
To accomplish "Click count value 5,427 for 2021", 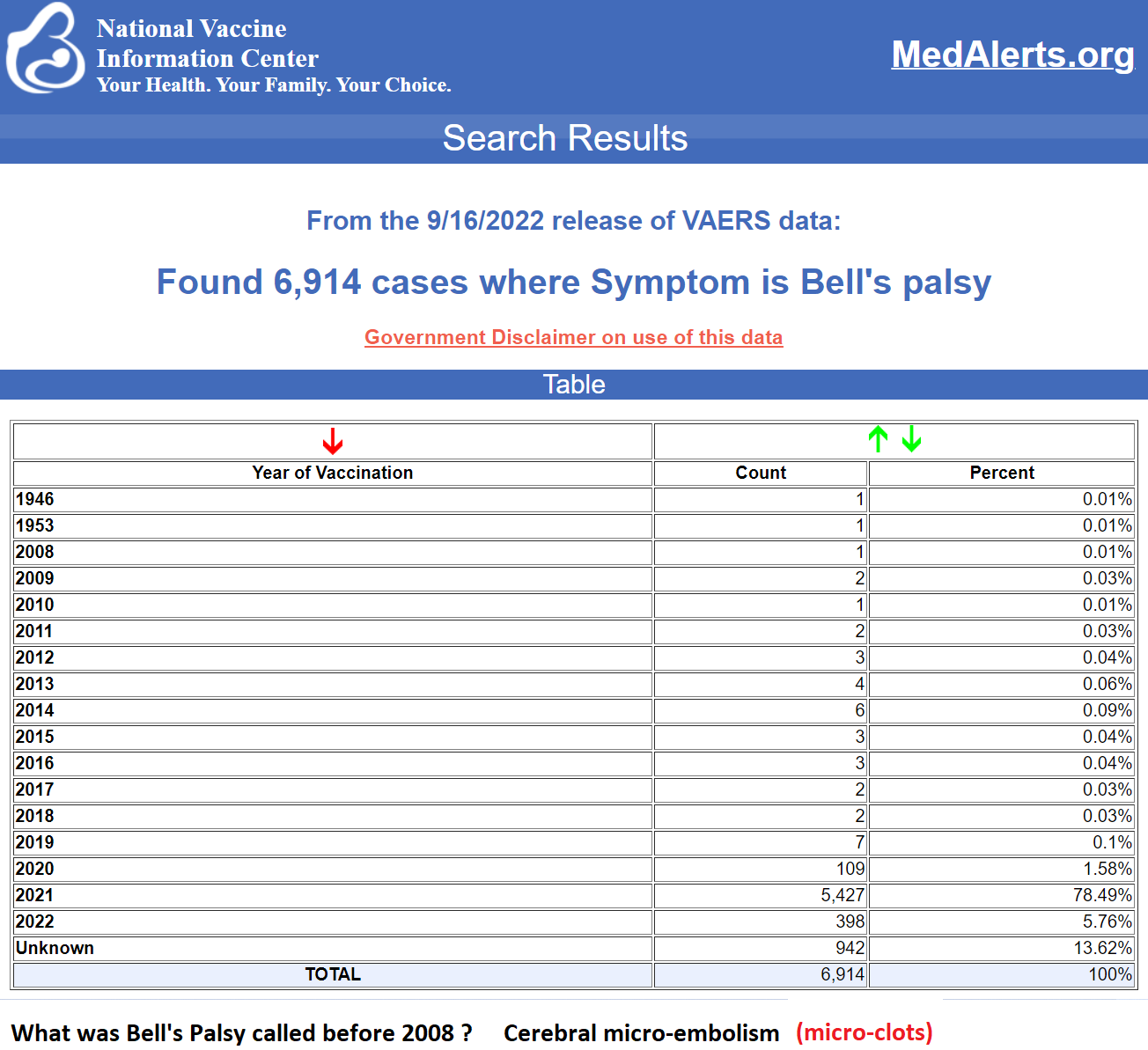I will tap(843, 895).
